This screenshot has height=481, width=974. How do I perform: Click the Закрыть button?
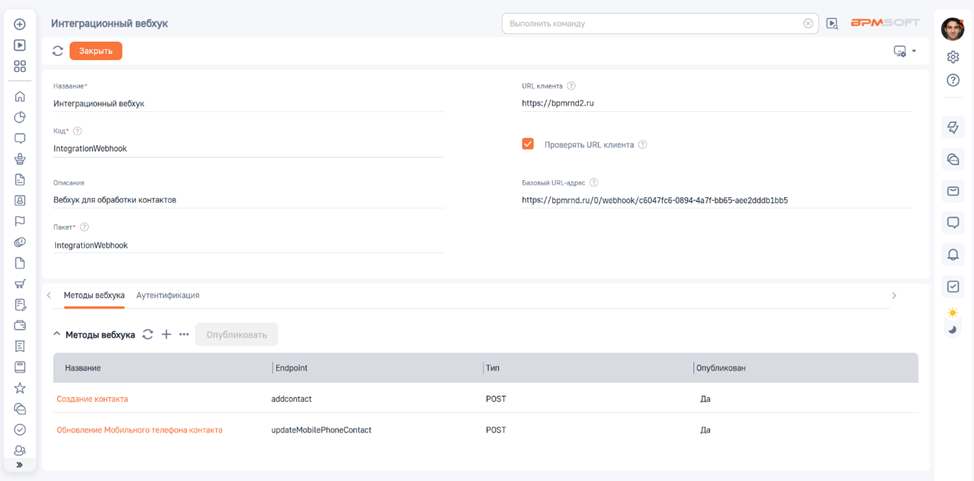(96, 51)
